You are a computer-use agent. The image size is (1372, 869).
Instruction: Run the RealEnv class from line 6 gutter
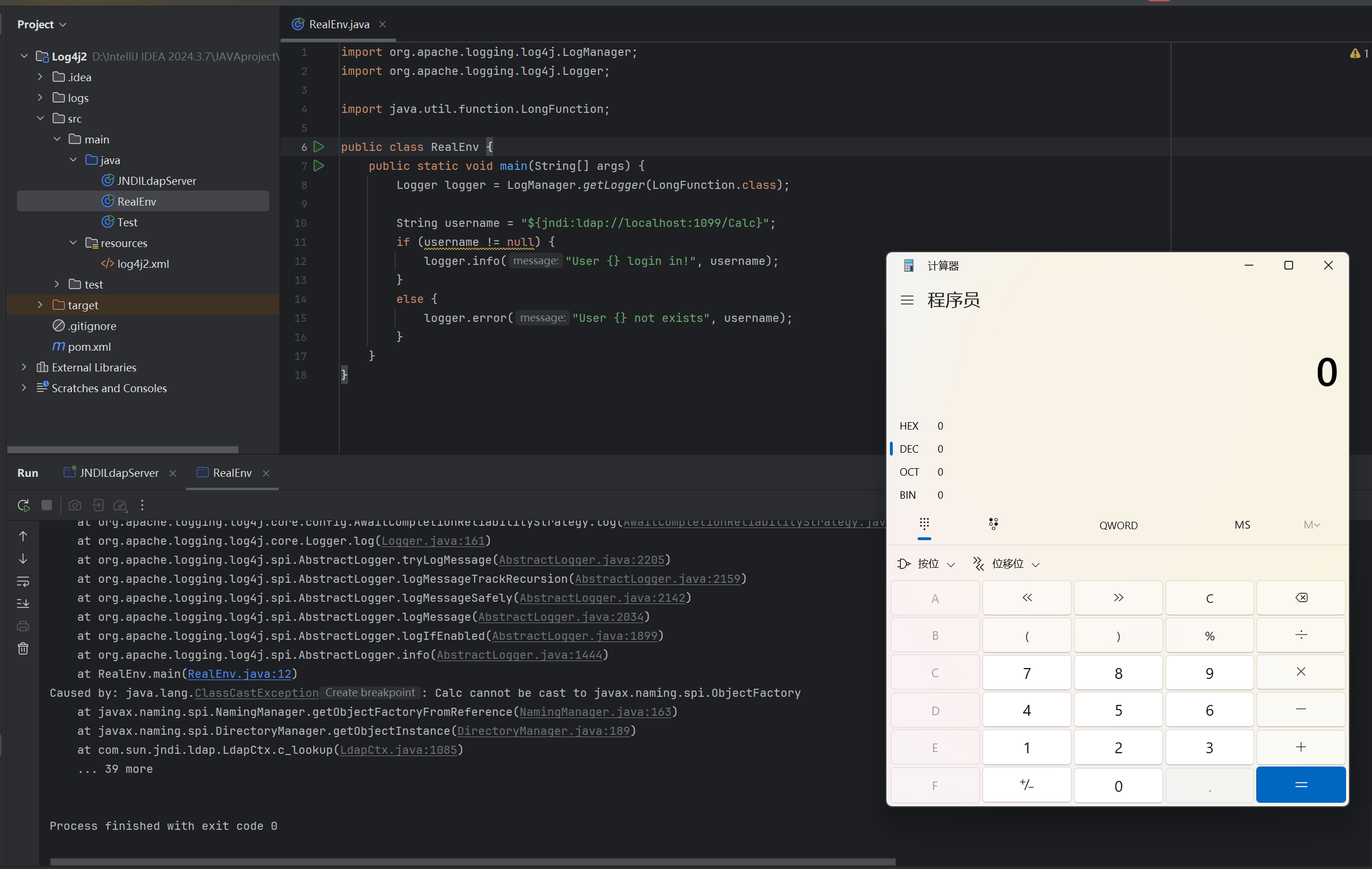click(x=319, y=147)
